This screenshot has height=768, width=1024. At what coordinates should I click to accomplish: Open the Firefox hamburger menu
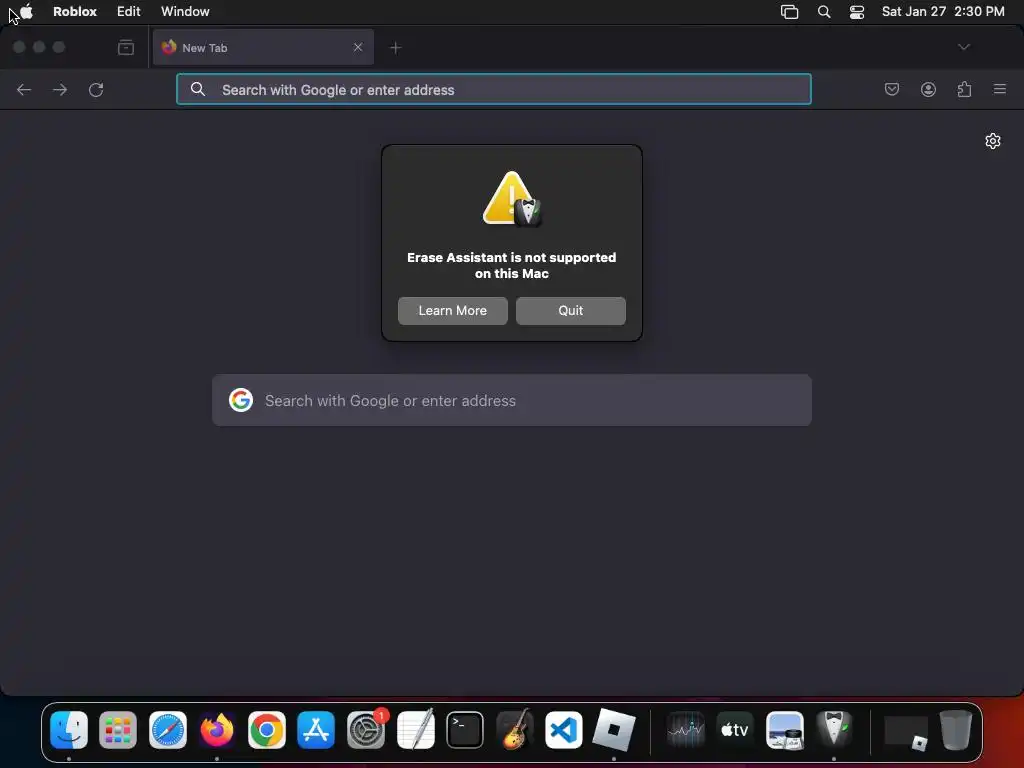[1000, 89]
